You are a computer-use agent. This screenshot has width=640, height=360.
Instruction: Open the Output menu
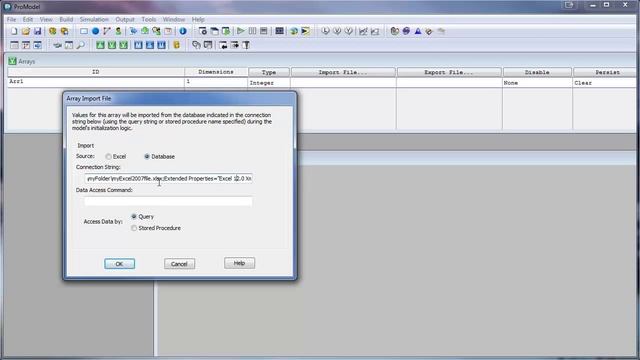pos(125,19)
